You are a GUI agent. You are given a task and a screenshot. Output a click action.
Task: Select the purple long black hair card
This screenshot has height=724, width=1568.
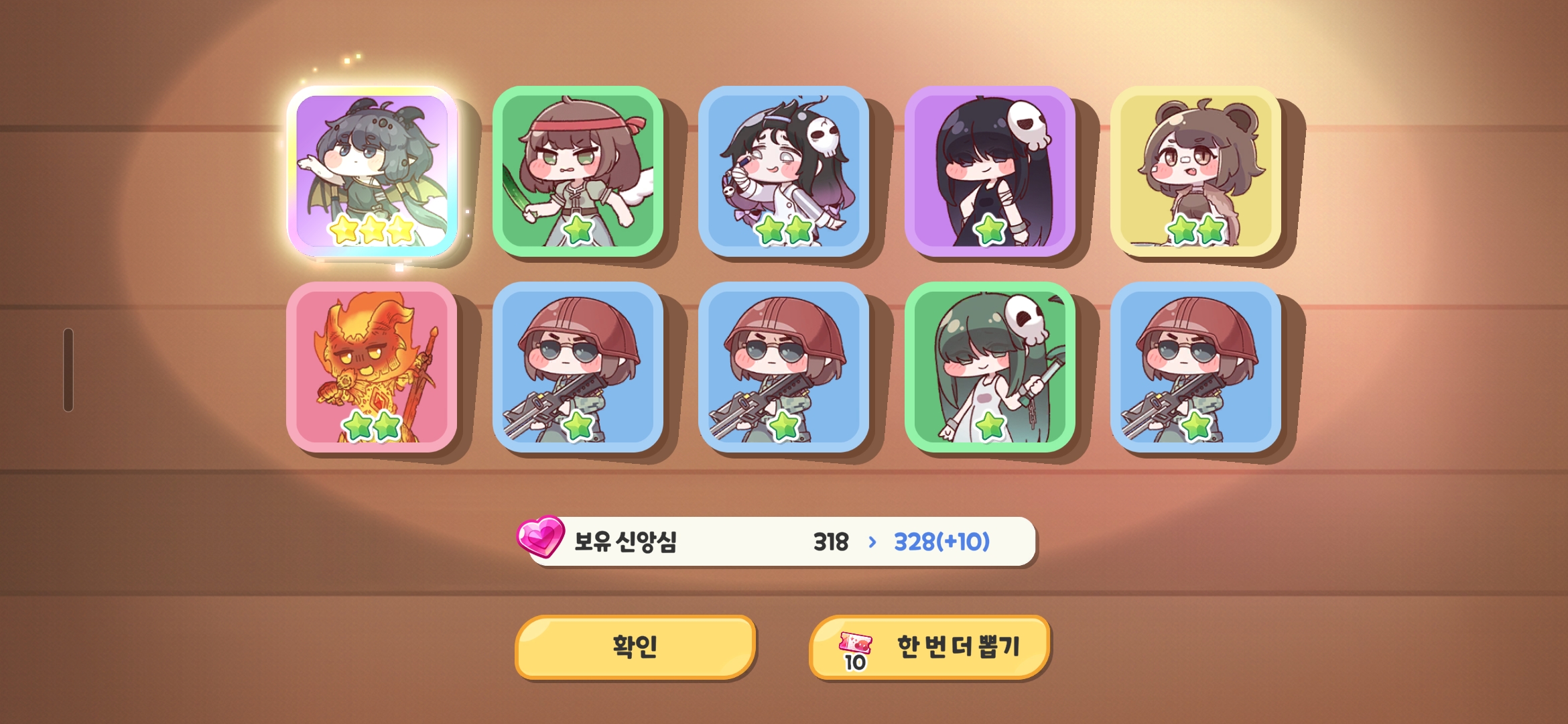tap(990, 171)
